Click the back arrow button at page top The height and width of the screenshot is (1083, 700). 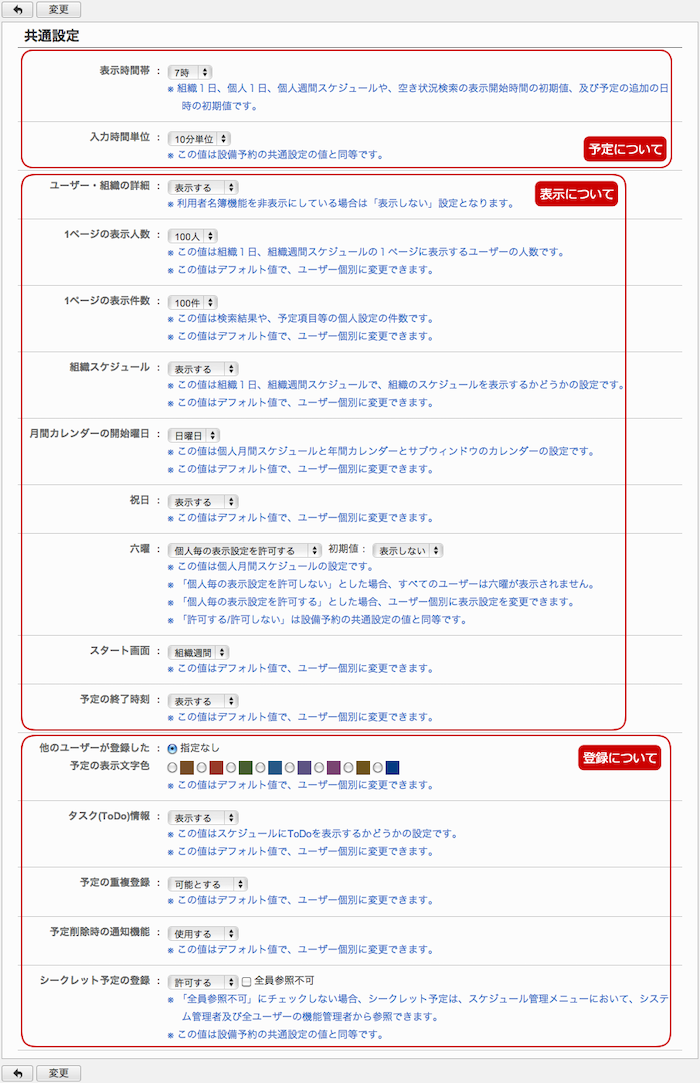click(17, 10)
